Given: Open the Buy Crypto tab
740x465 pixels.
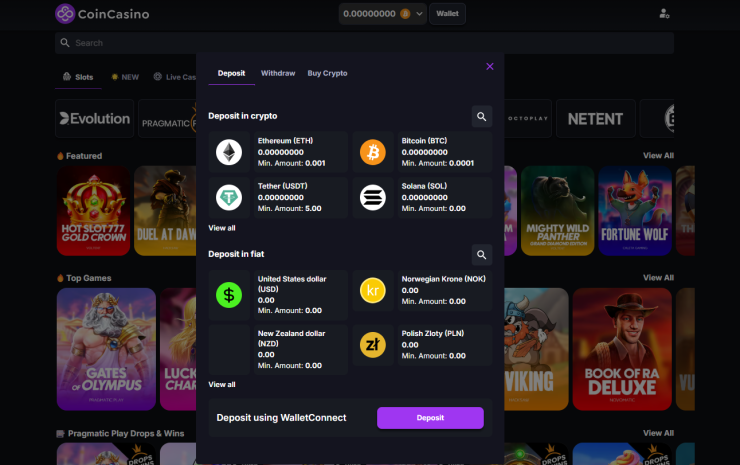Looking at the screenshot, I should 327,74.
